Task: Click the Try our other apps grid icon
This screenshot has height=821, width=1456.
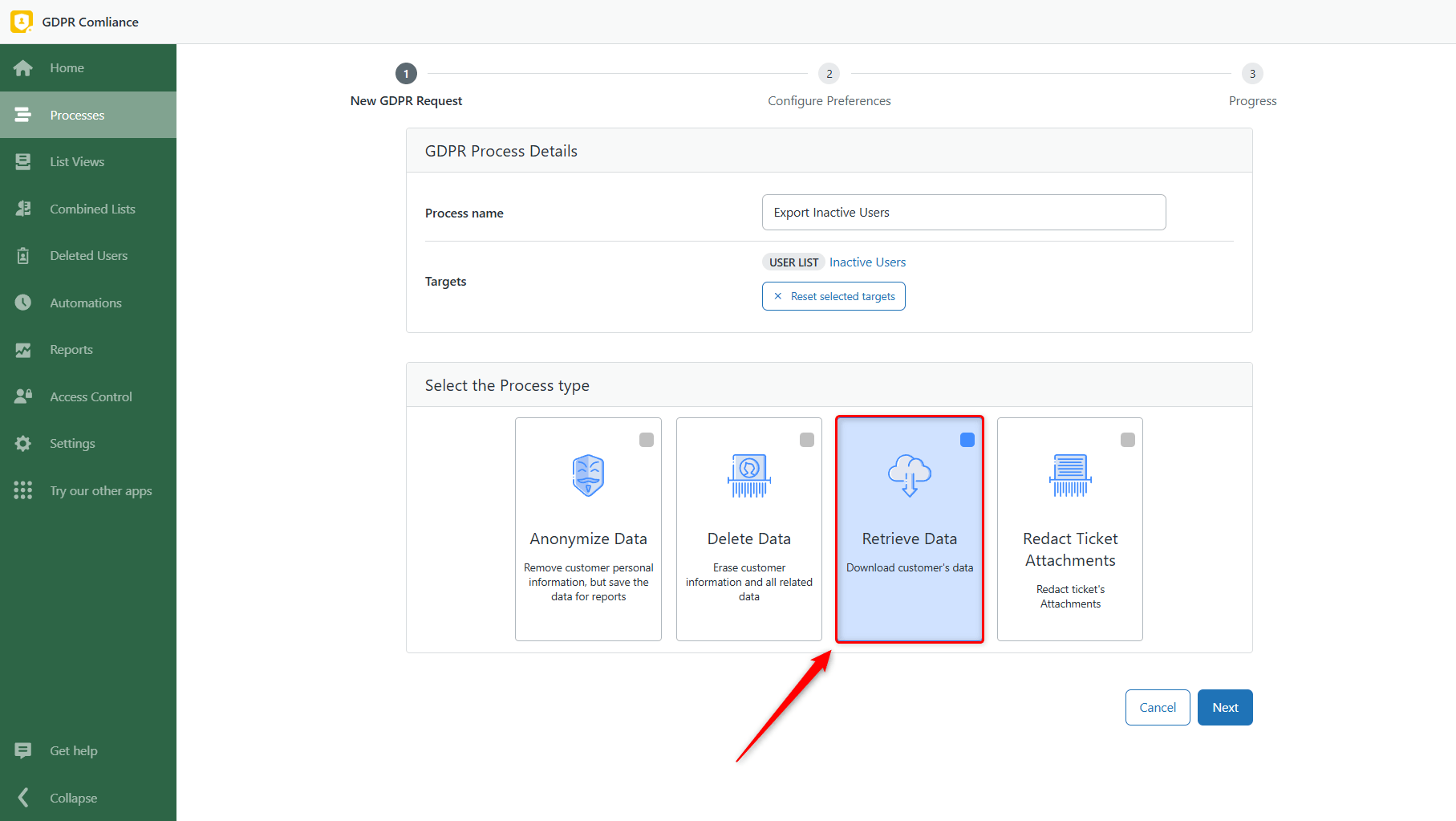Action: tap(23, 490)
